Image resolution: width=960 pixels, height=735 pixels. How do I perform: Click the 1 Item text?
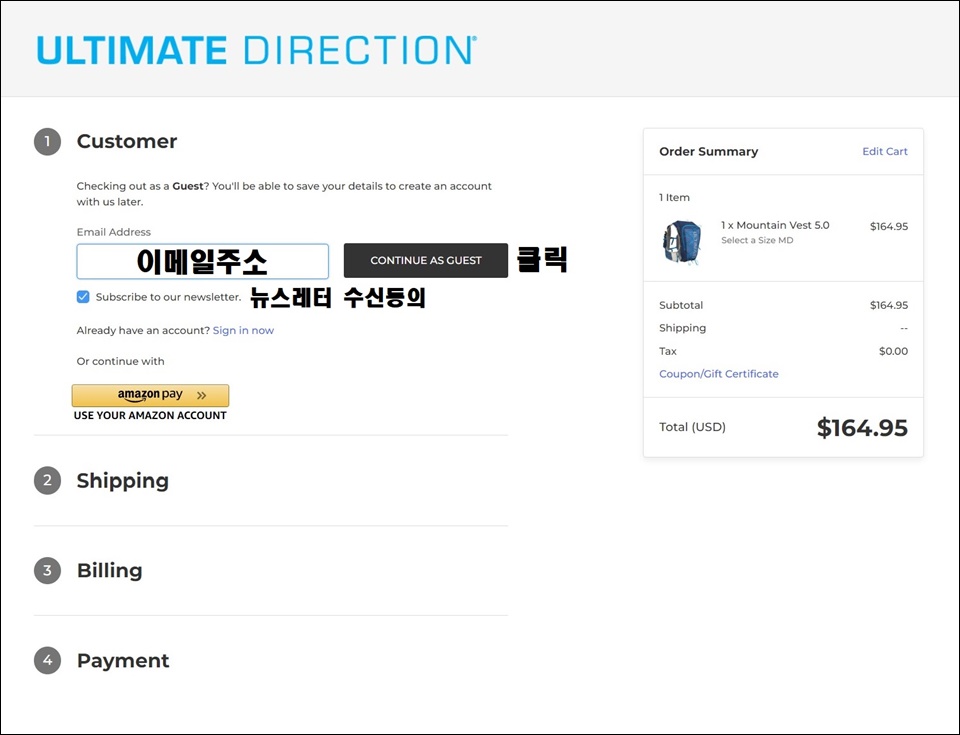pos(674,197)
